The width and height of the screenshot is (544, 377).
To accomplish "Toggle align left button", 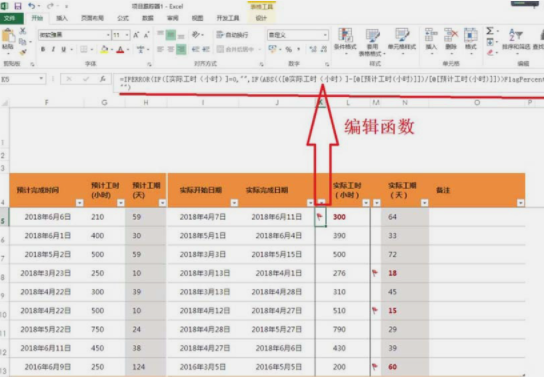I will (x=160, y=50).
